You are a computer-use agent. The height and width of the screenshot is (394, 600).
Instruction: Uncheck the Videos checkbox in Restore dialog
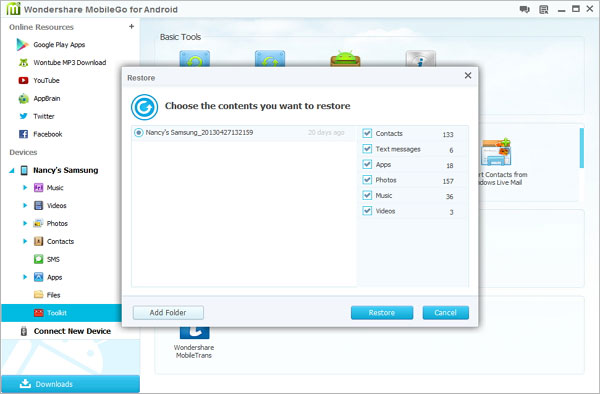(367, 211)
